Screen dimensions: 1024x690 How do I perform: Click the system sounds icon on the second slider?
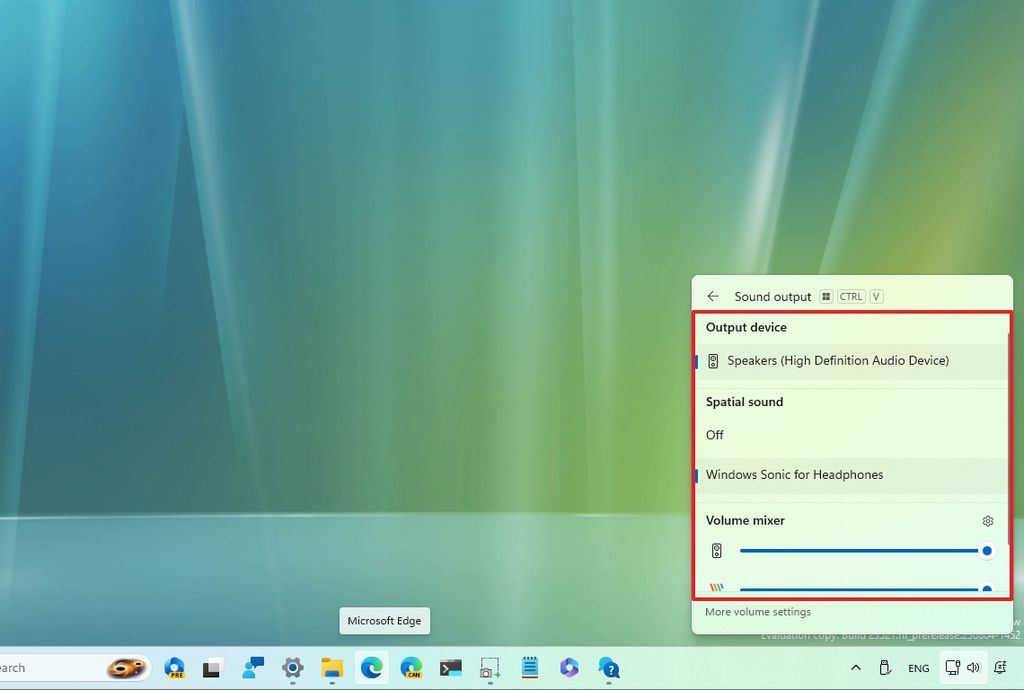coord(716,588)
